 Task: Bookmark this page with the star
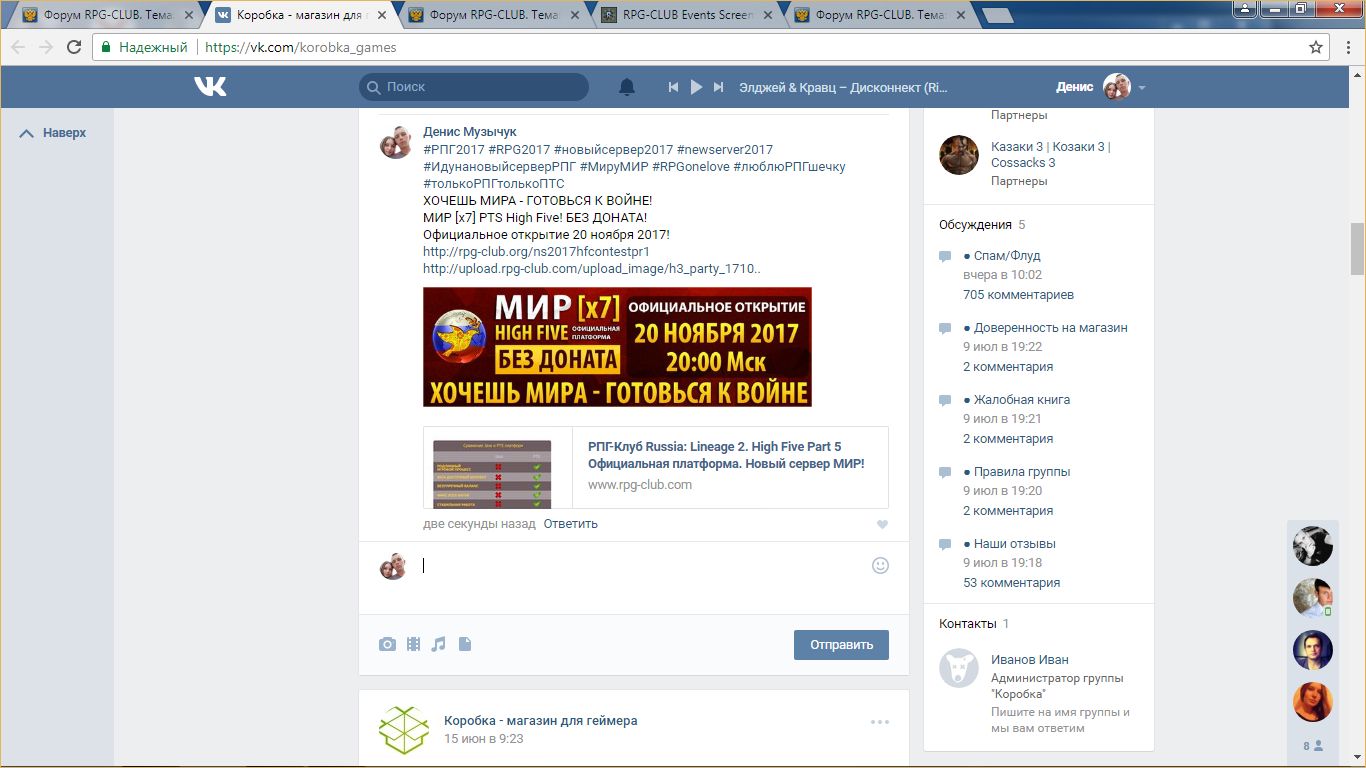tap(1316, 47)
